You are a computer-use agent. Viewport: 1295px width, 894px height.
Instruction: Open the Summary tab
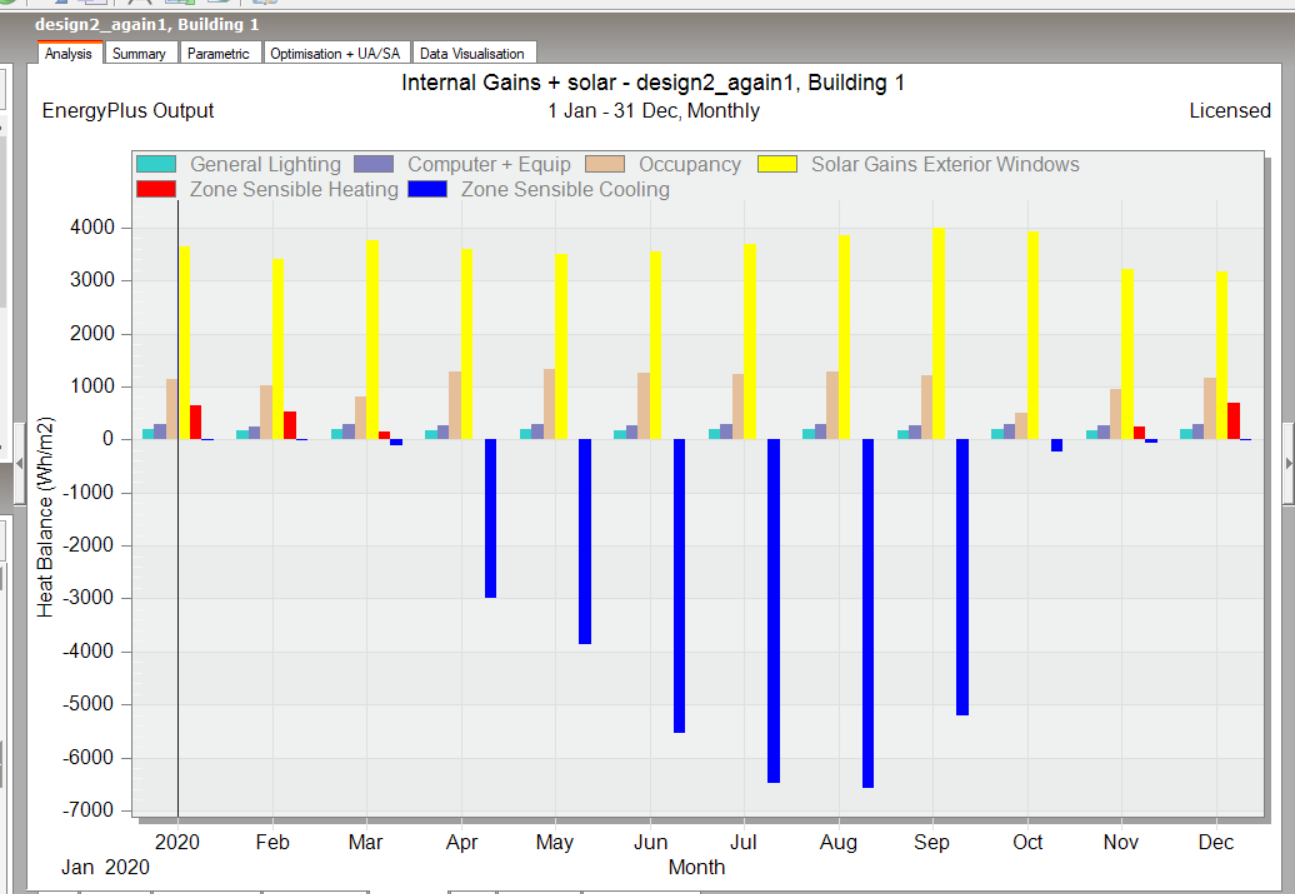point(140,53)
